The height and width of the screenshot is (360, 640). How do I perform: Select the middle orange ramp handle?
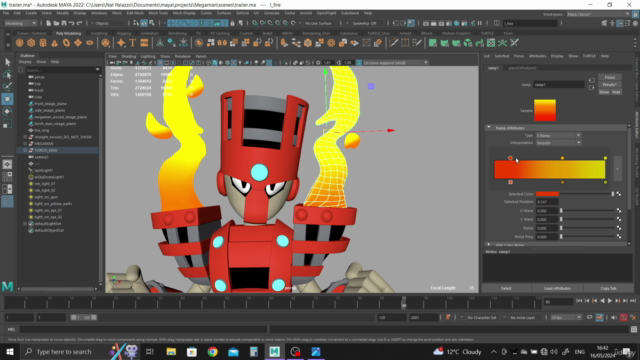pyautogui.click(x=562, y=158)
